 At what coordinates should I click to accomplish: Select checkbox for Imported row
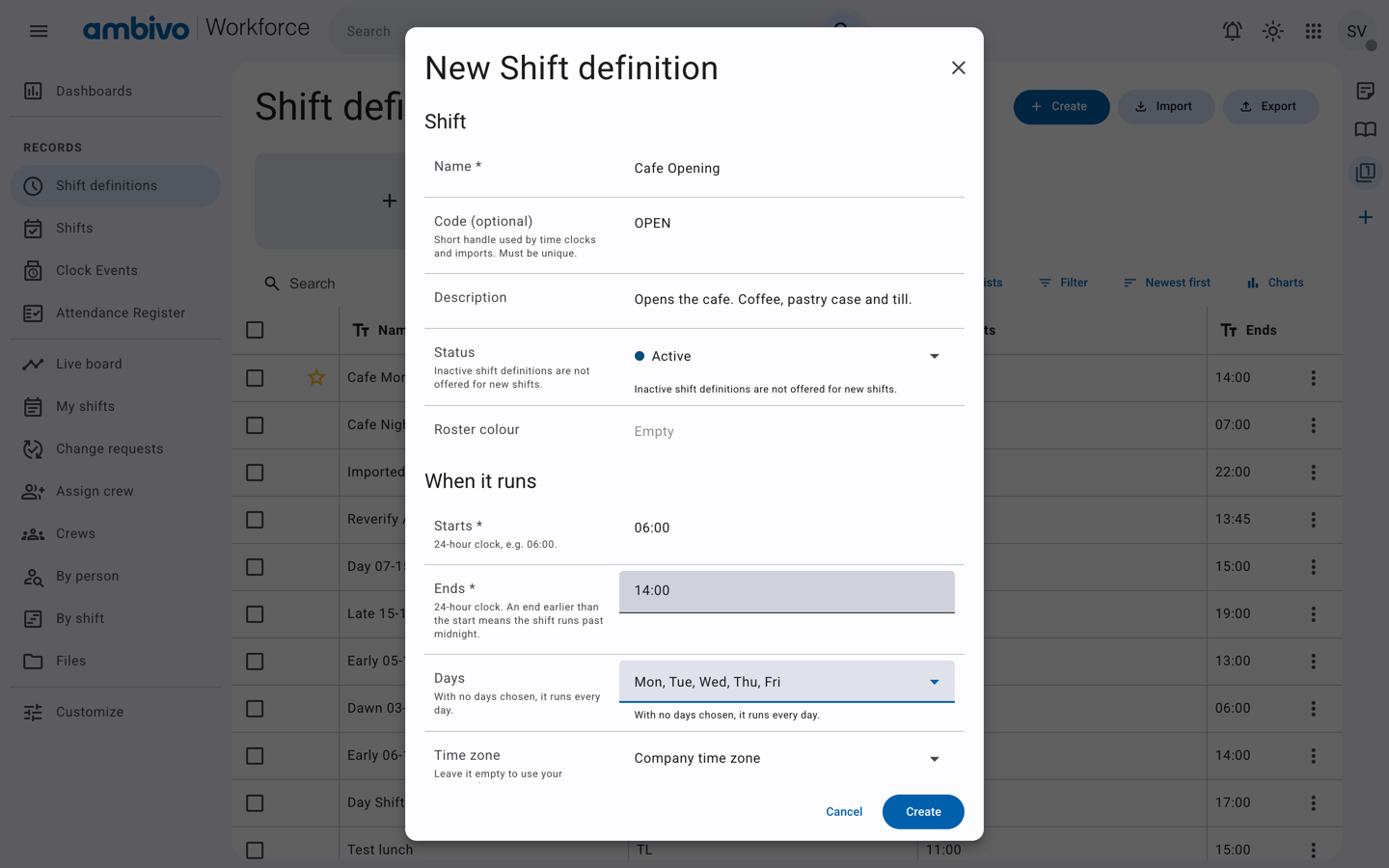pyautogui.click(x=255, y=472)
